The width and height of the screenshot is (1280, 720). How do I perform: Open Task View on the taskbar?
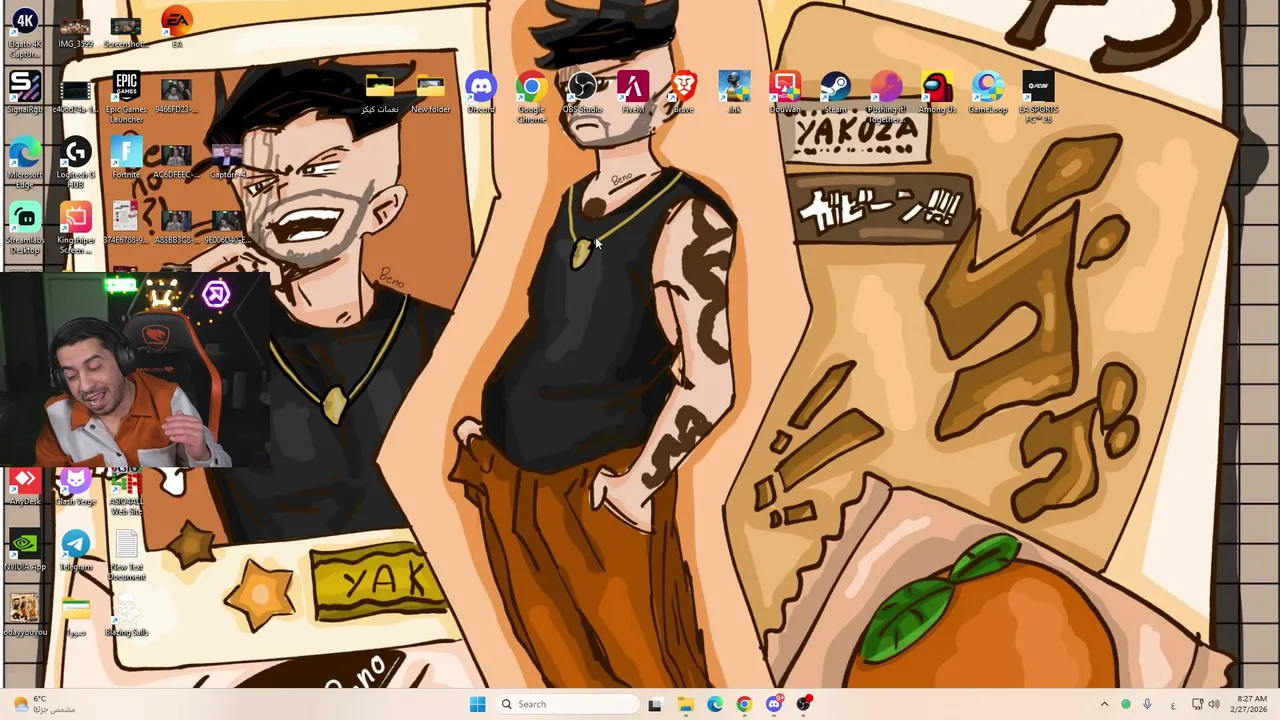(655, 704)
